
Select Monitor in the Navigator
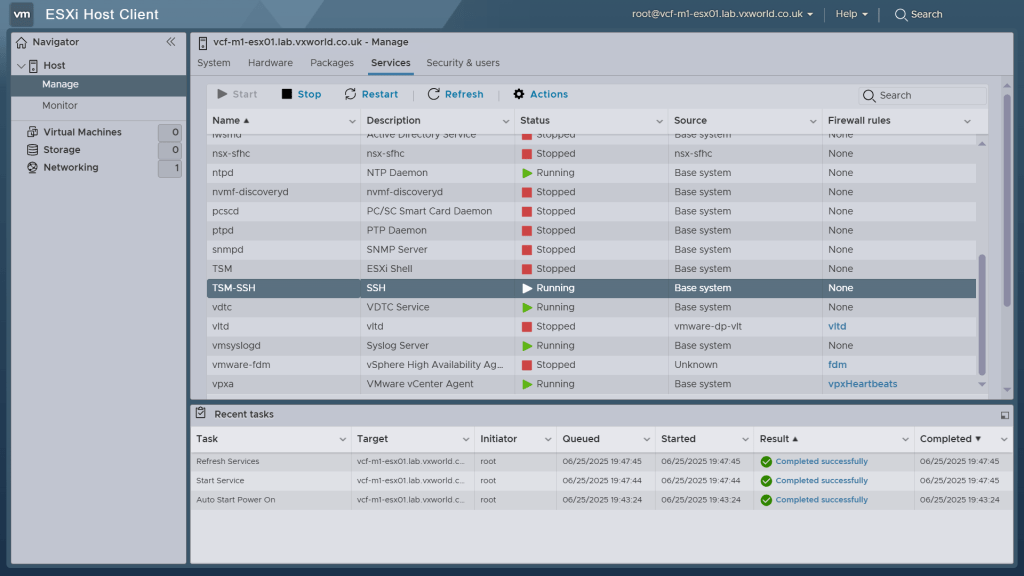click(x=60, y=106)
